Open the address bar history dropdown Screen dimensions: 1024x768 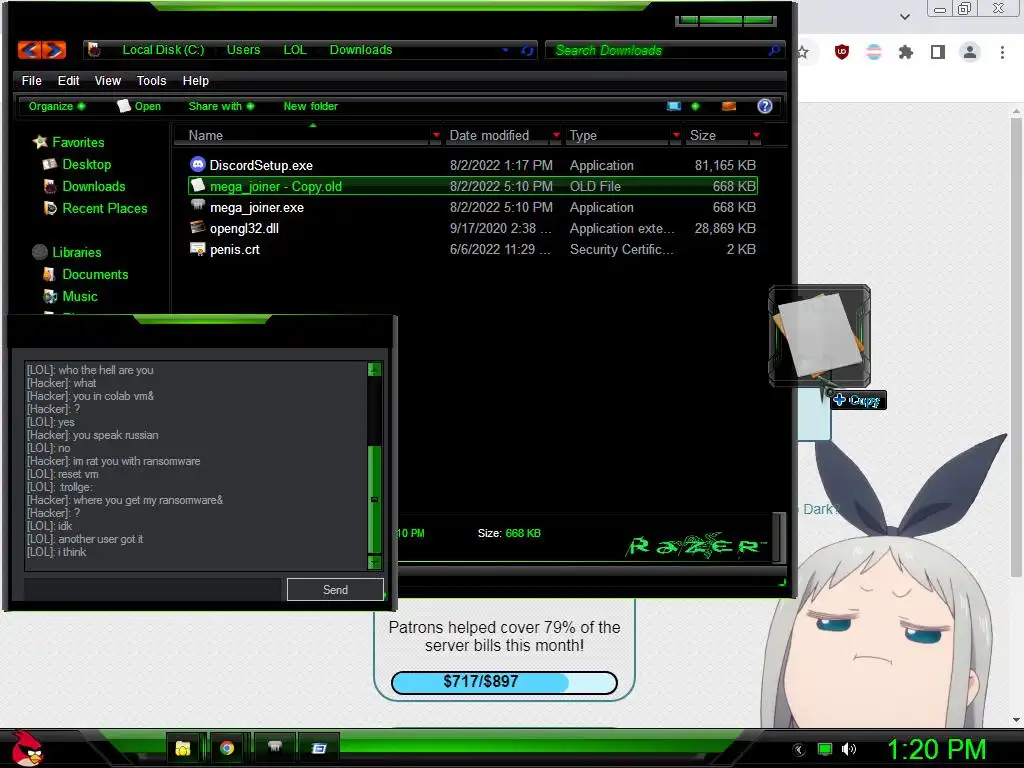pyautogui.click(x=505, y=50)
